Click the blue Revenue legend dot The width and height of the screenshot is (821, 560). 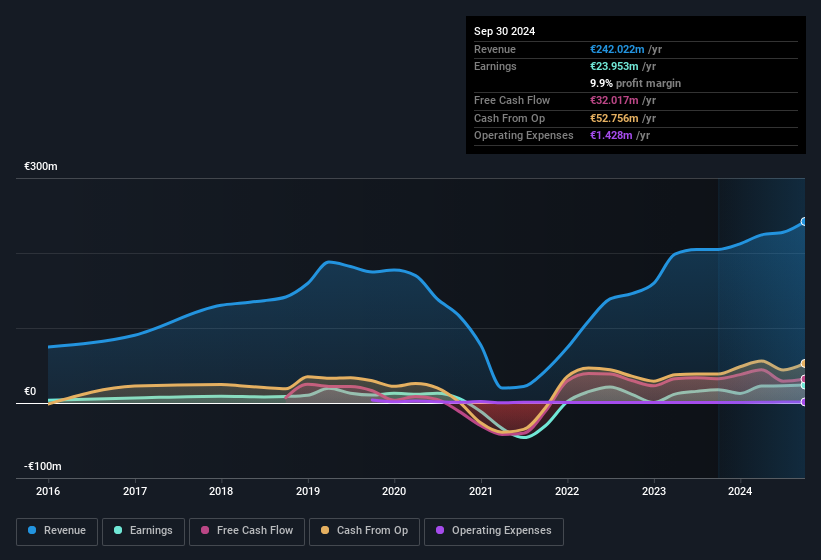click(33, 531)
